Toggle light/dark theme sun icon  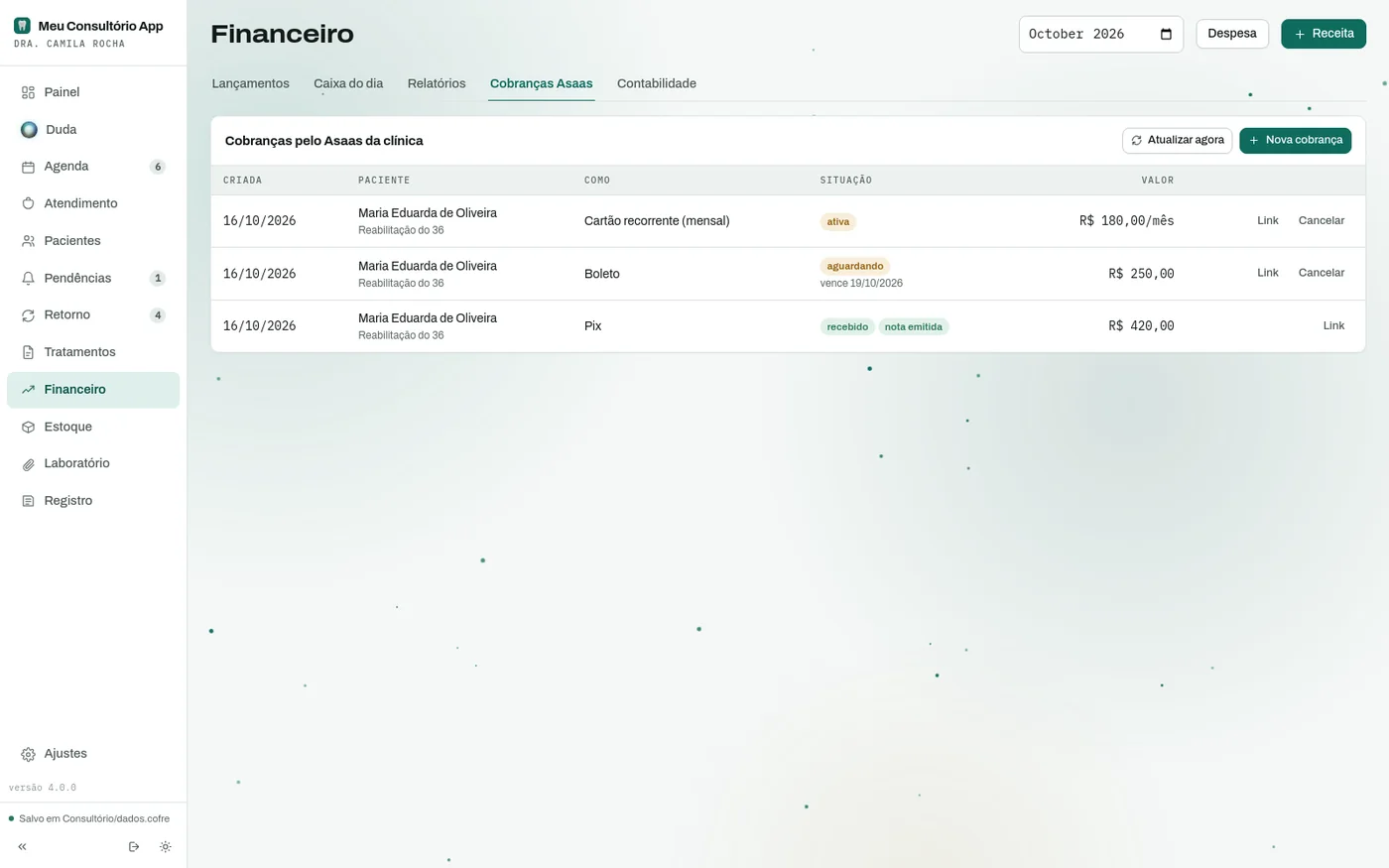[166, 847]
